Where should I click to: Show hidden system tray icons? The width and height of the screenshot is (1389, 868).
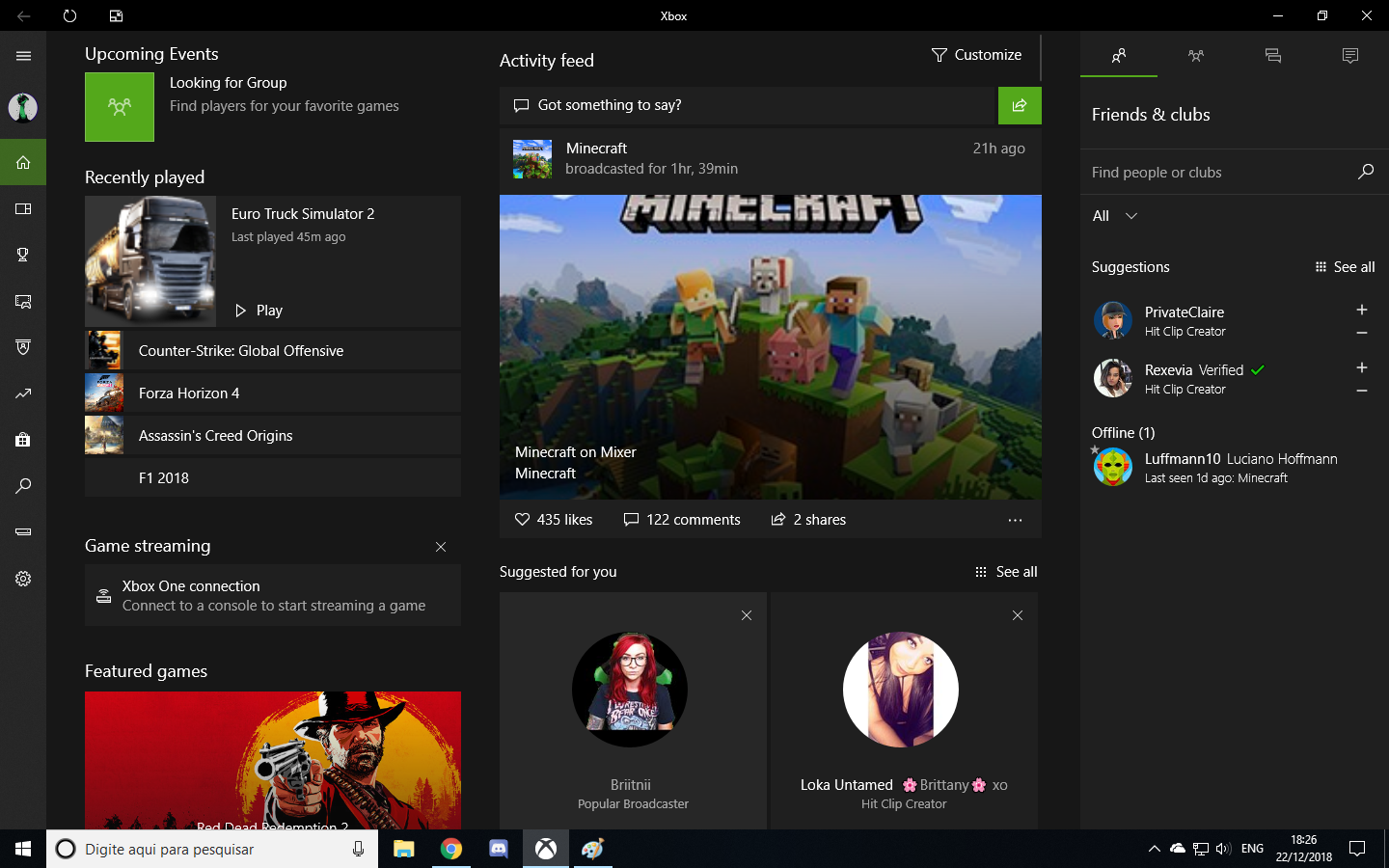pos(1154,849)
